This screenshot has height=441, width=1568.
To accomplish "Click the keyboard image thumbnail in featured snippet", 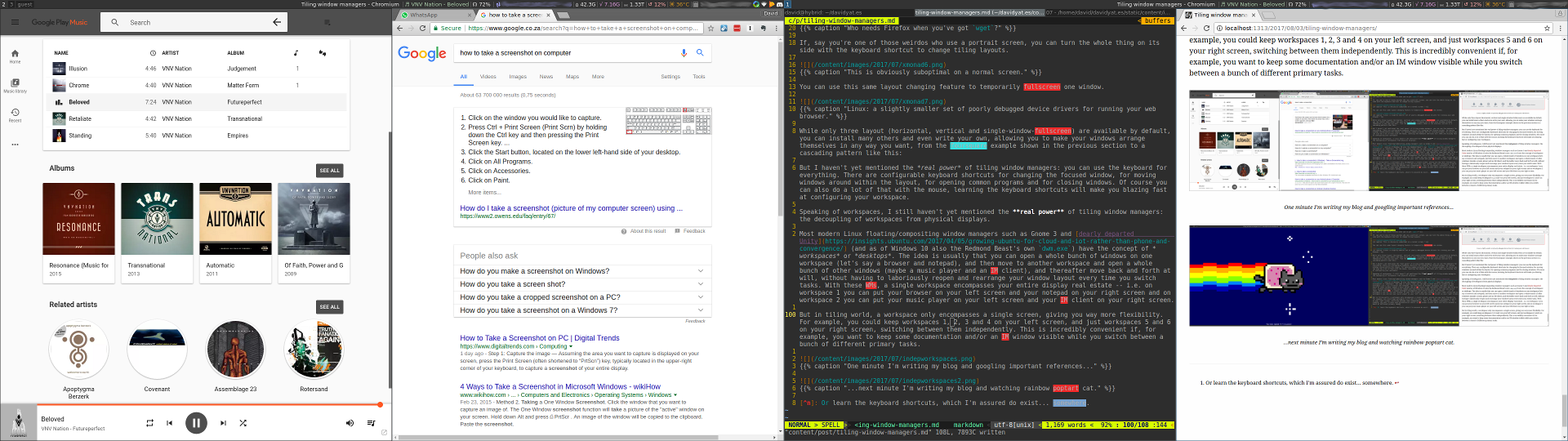I will [x=668, y=121].
